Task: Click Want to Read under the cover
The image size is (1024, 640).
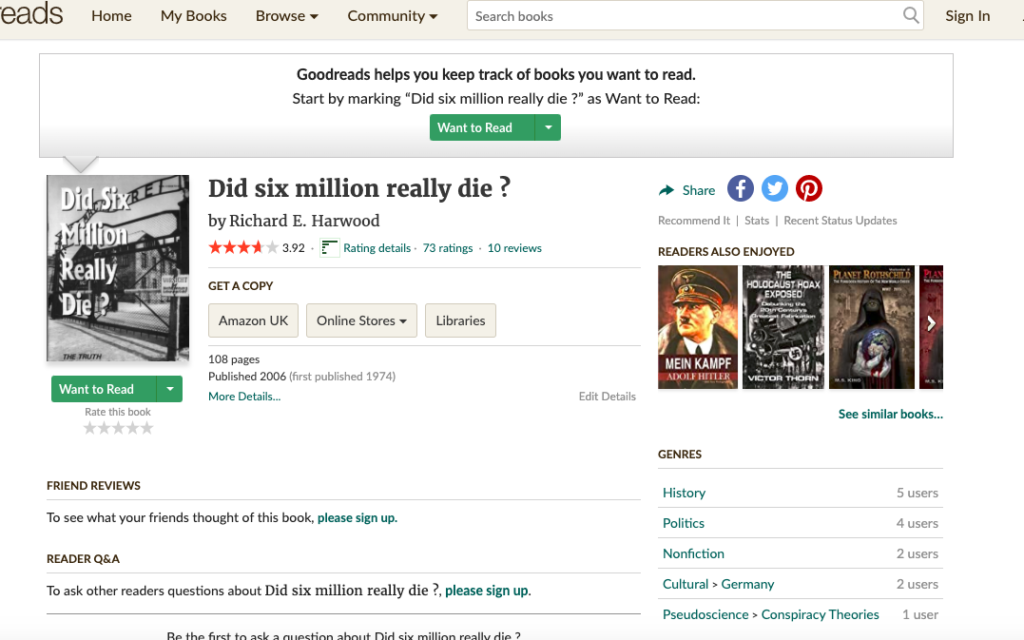Action: tap(104, 389)
